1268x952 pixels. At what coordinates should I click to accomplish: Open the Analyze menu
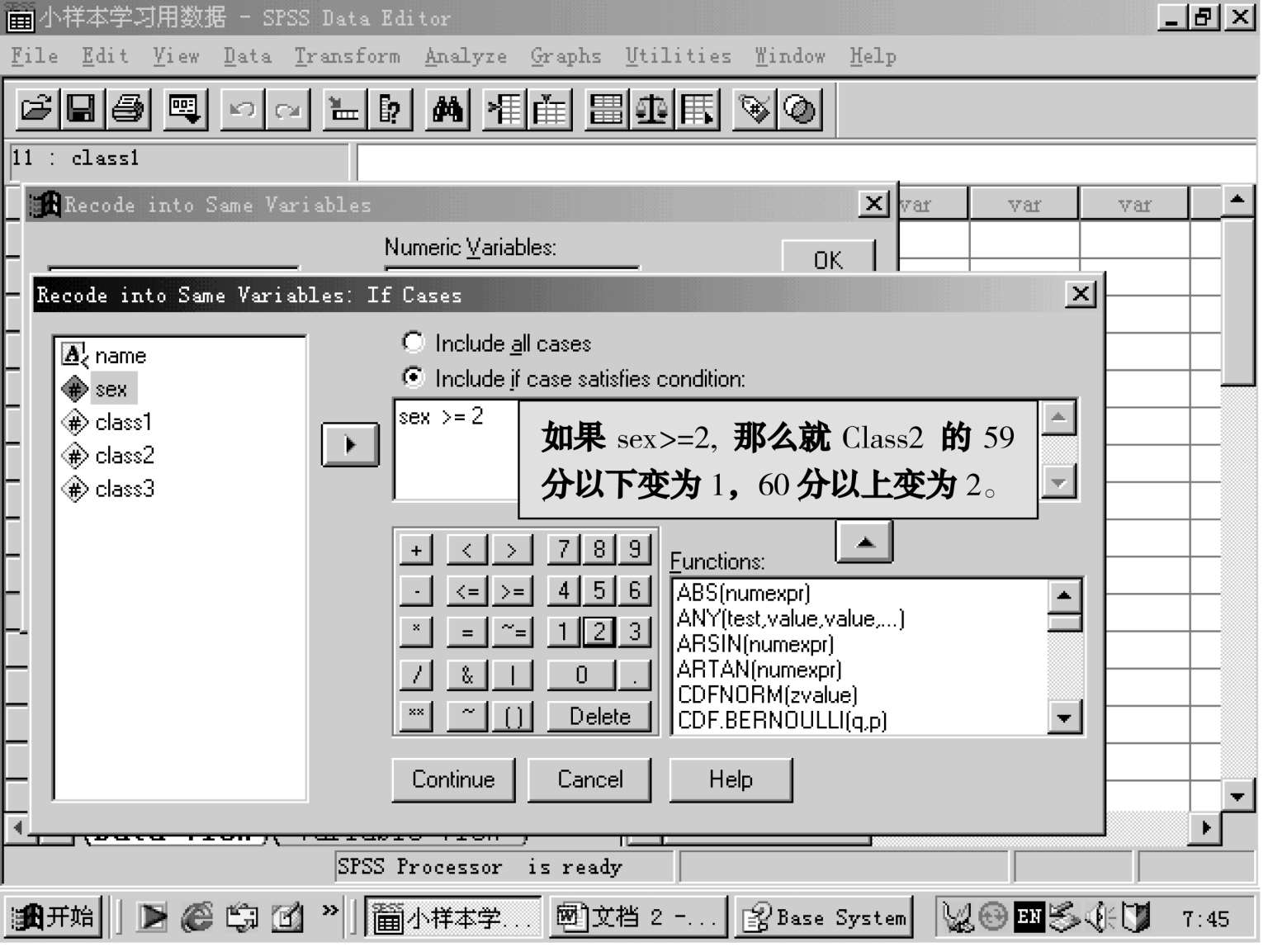pos(466,56)
